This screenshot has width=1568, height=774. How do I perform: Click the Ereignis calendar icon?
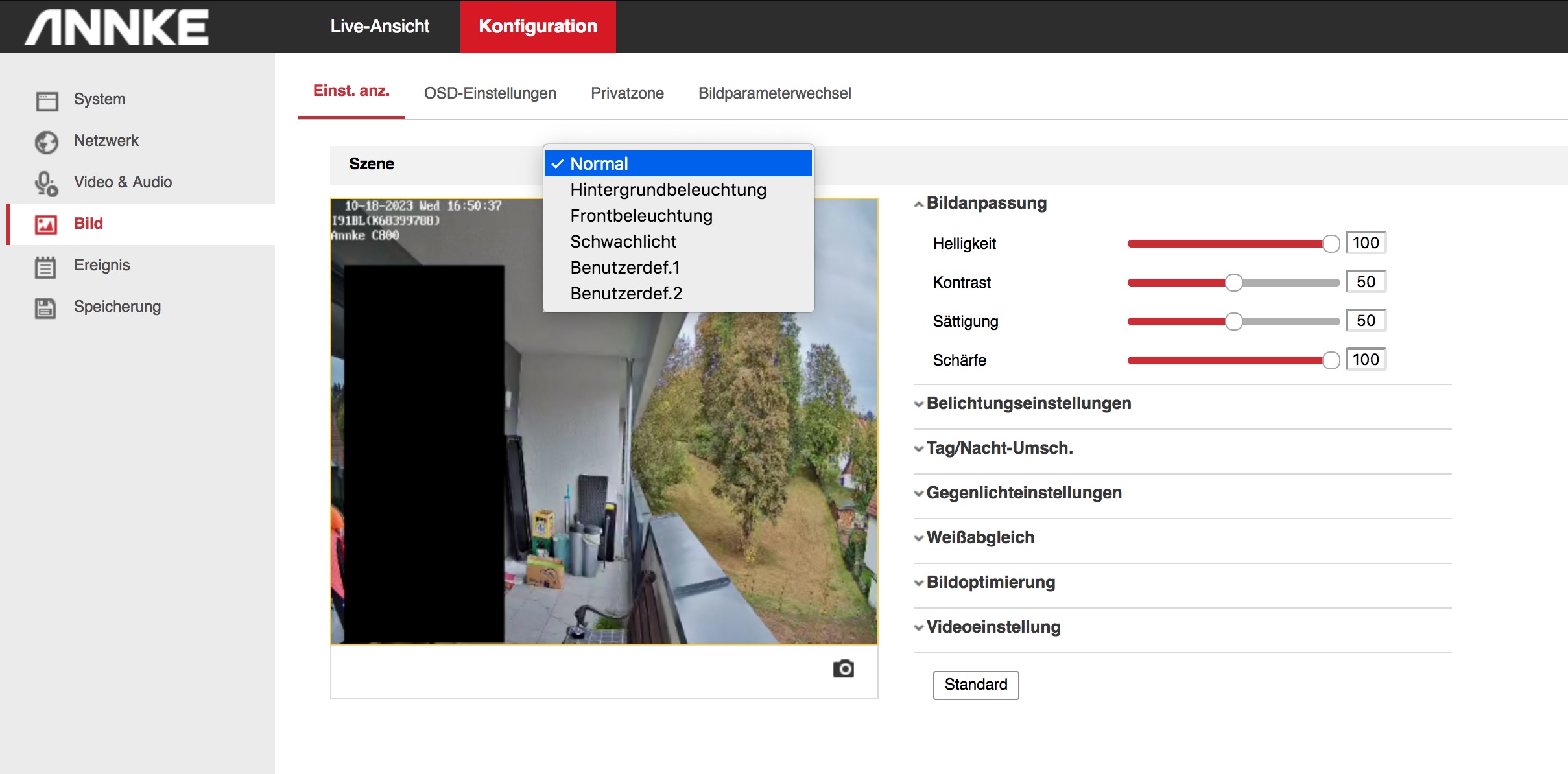(x=45, y=266)
